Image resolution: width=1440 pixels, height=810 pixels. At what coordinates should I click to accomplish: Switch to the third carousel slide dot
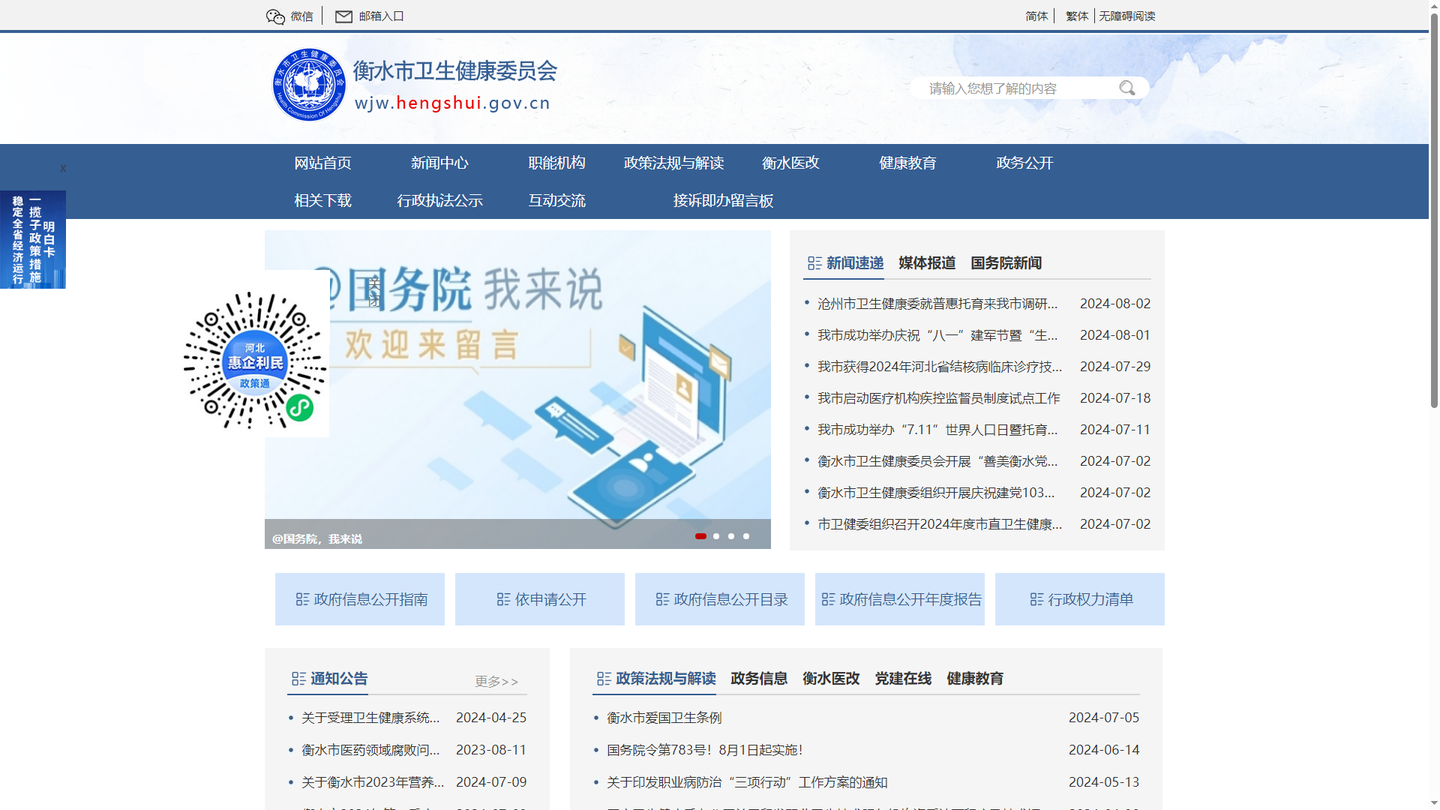731,536
